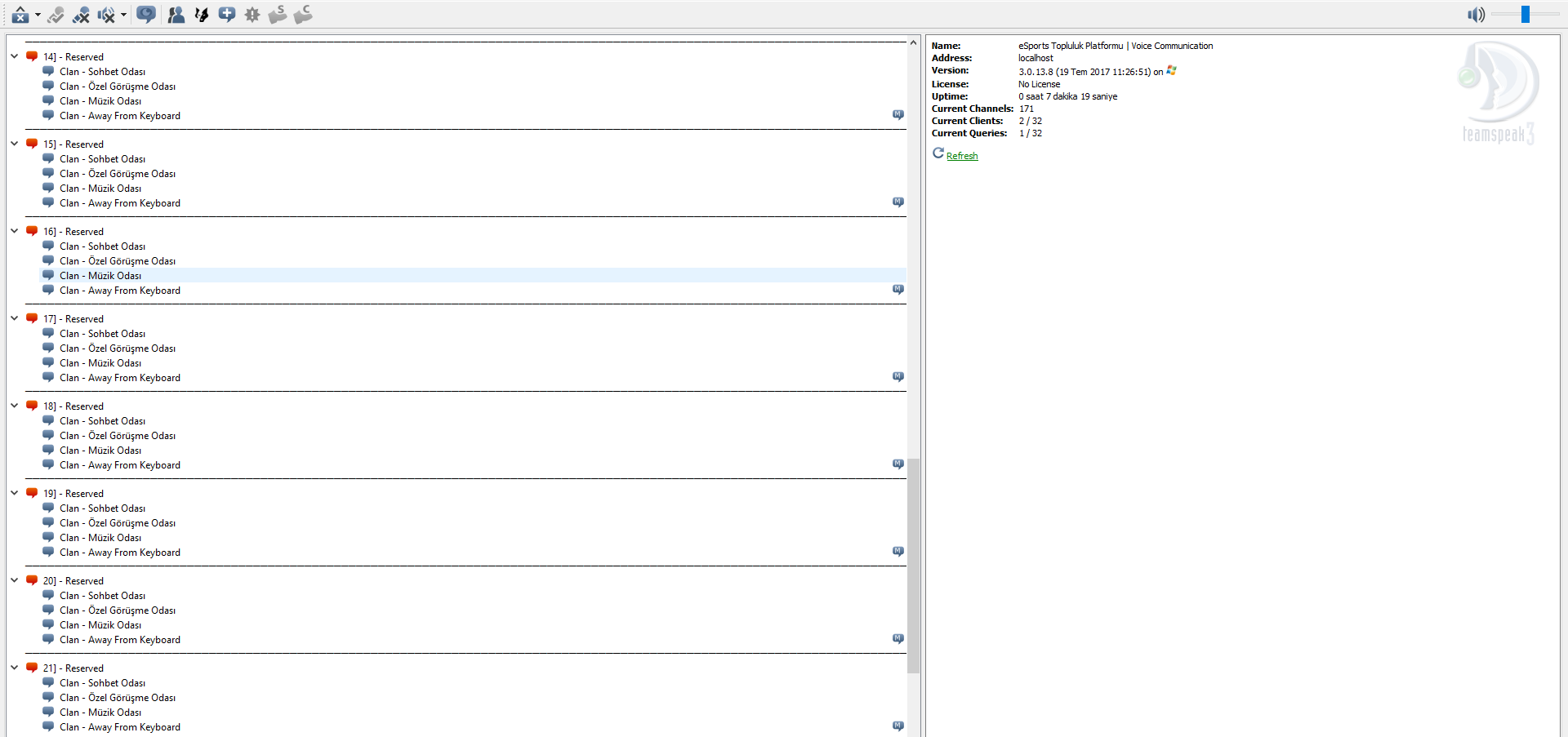Select the 15] - Reserved spacer channel
Image resolution: width=1568 pixels, height=737 pixels.
tap(73, 144)
